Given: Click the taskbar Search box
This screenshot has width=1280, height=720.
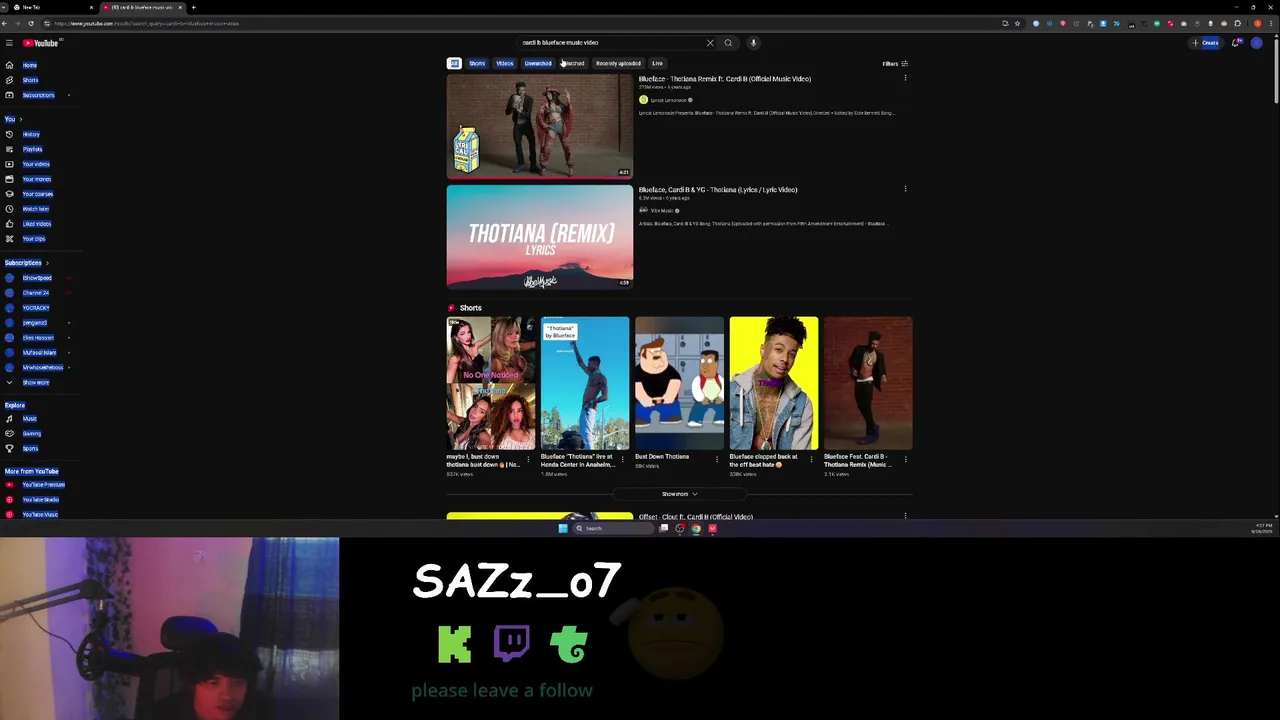Looking at the screenshot, I should click(x=612, y=528).
